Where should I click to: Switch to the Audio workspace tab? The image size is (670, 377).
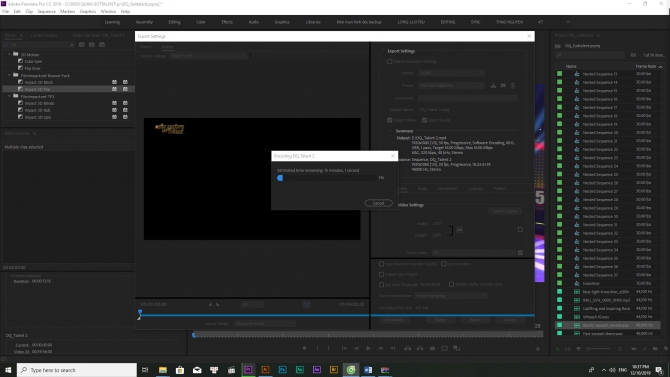[254, 22]
